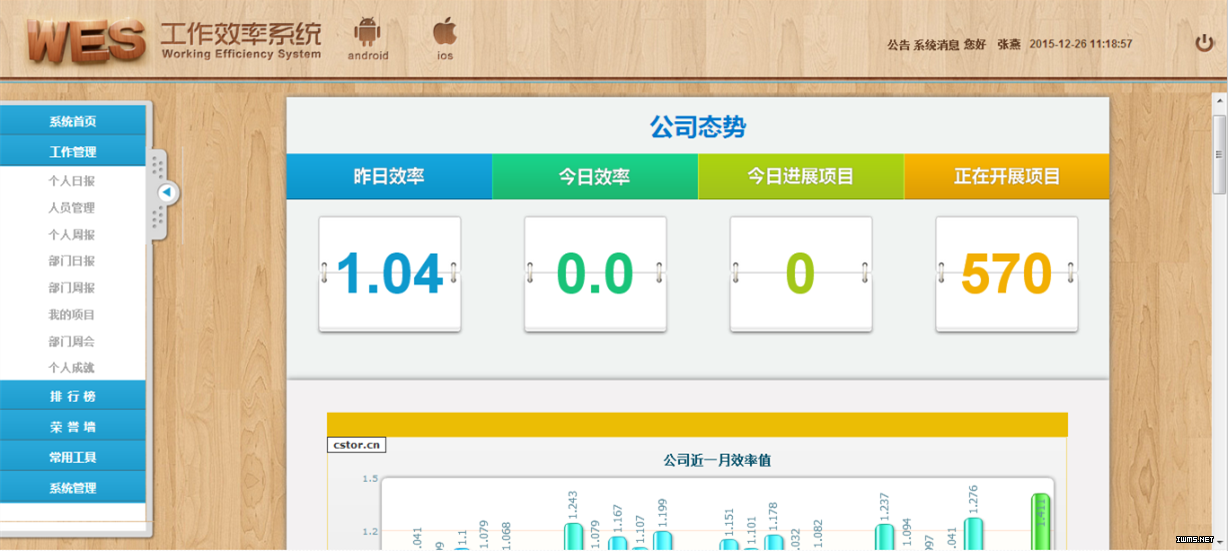Click the 1.237 chart bar
This screenshot has width=1228, height=551.
[884, 537]
